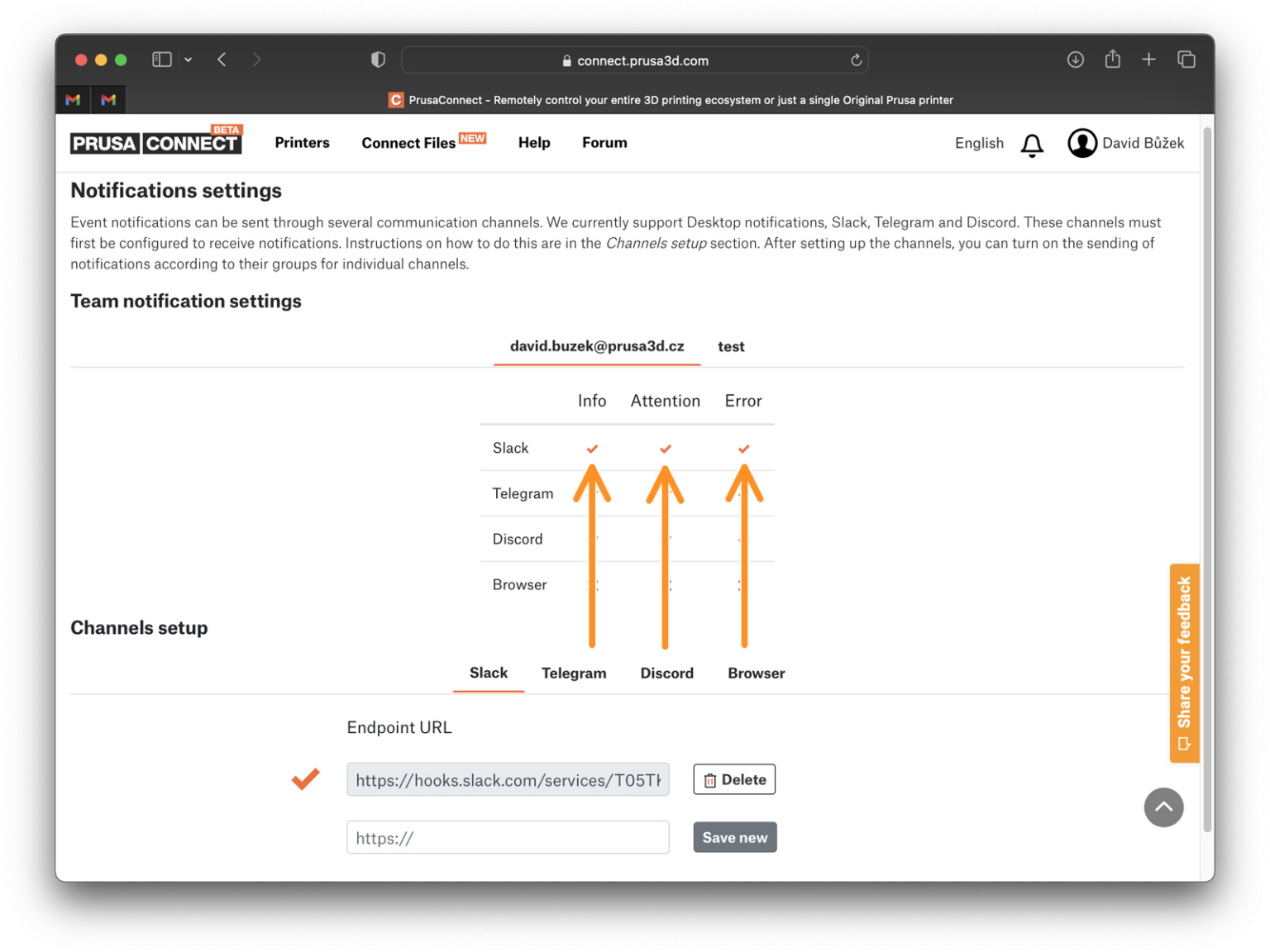Click the scroll-to-top arrow button

coord(1163,807)
